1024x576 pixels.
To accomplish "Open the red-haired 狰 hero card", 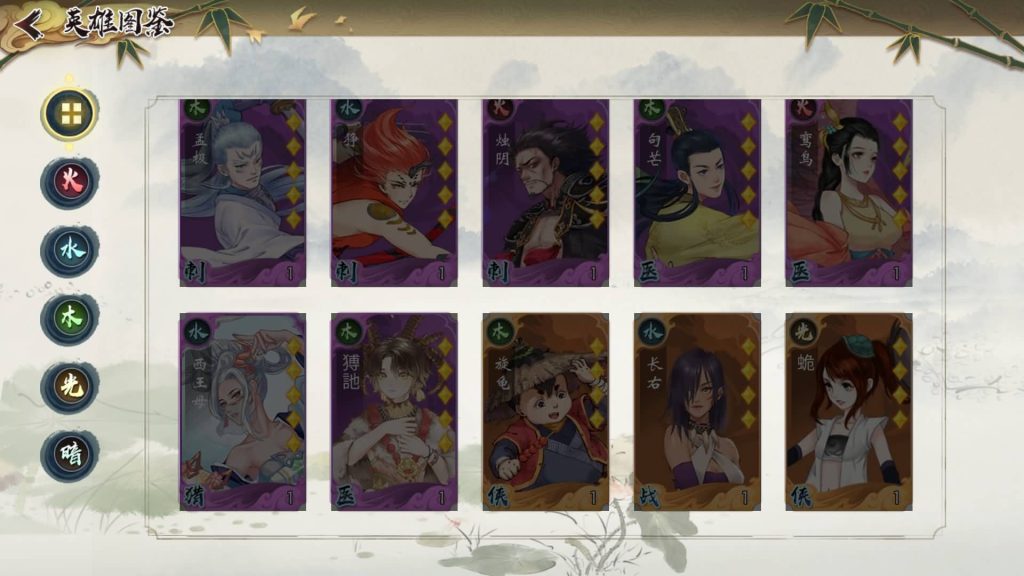I will click(394, 193).
